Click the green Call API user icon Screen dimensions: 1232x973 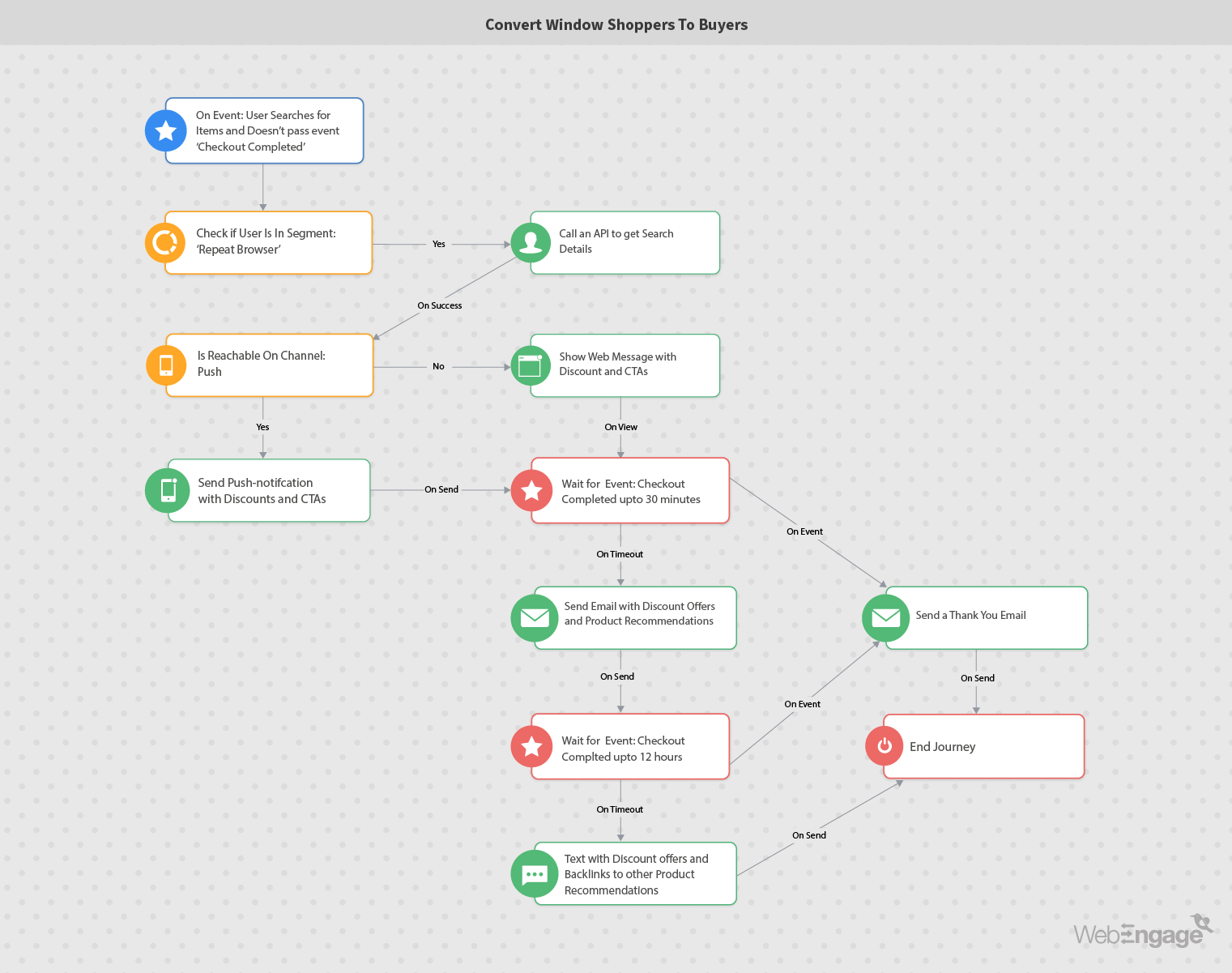(531, 243)
